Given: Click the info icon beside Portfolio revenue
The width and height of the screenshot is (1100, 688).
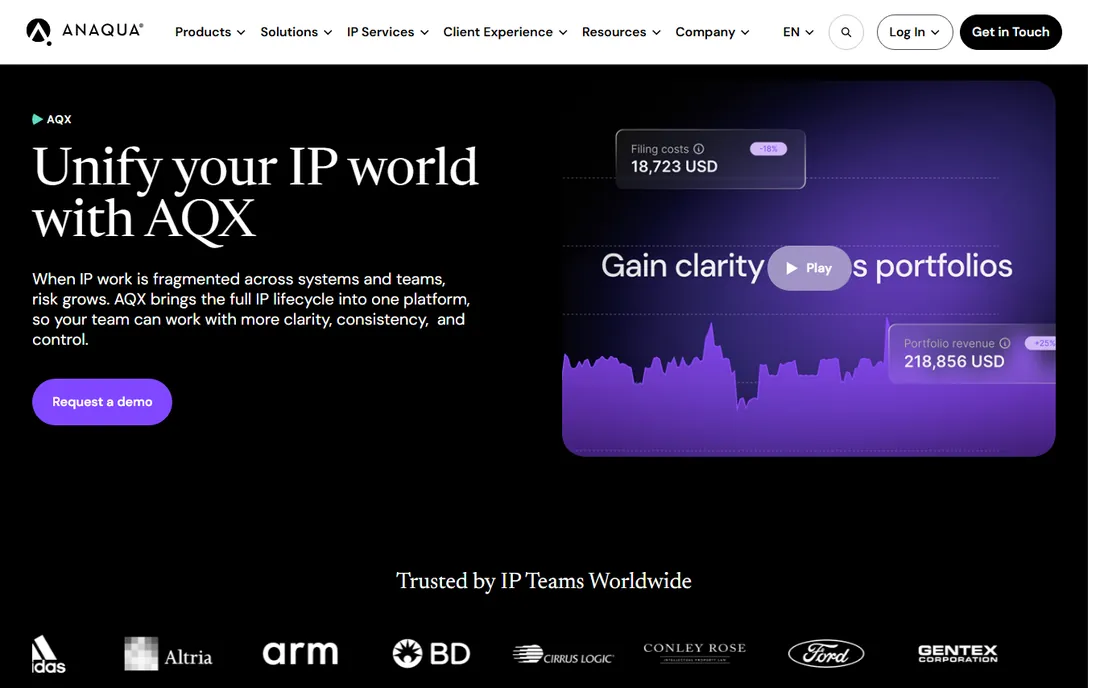Looking at the screenshot, I should pyautogui.click(x=1005, y=343).
